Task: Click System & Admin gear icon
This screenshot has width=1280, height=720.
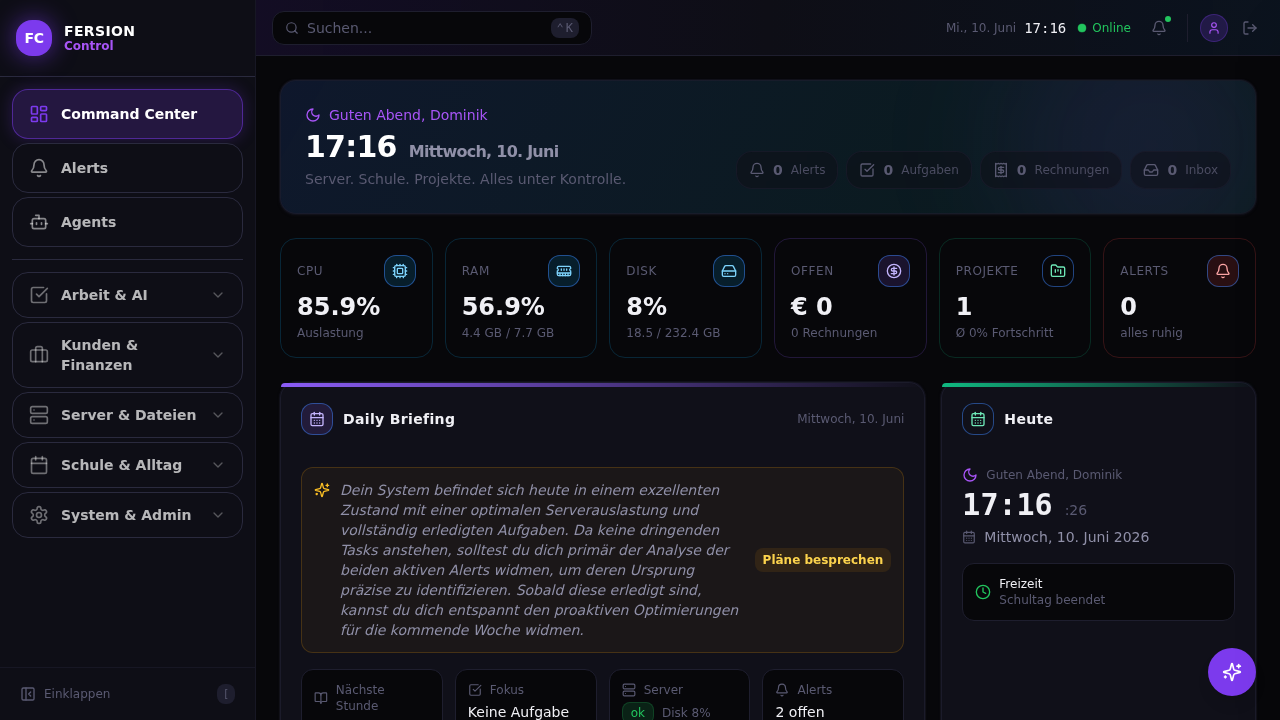Action: click(x=39, y=515)
